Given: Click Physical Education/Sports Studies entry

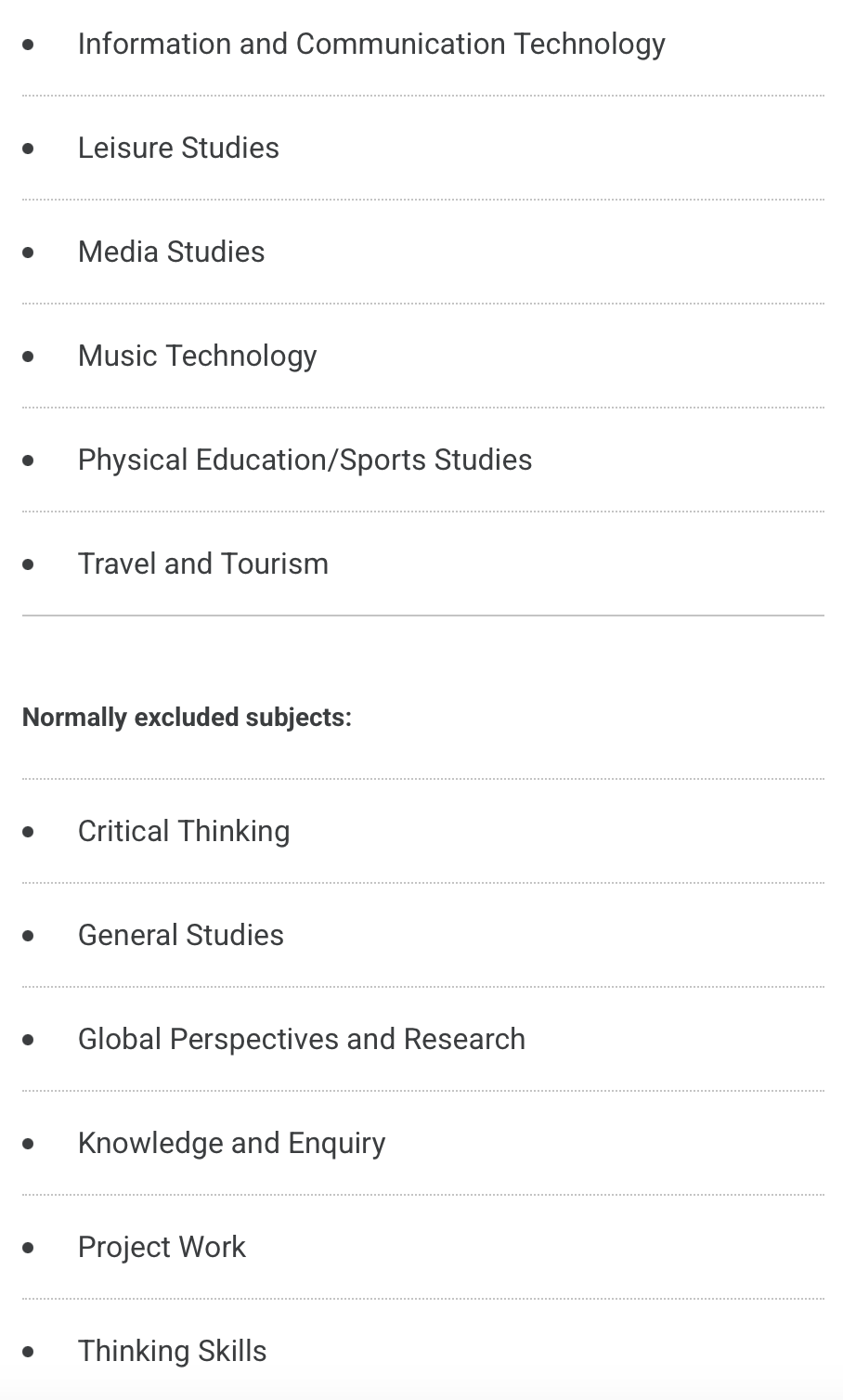Looking at the screenshot, I should coord(305,460).
